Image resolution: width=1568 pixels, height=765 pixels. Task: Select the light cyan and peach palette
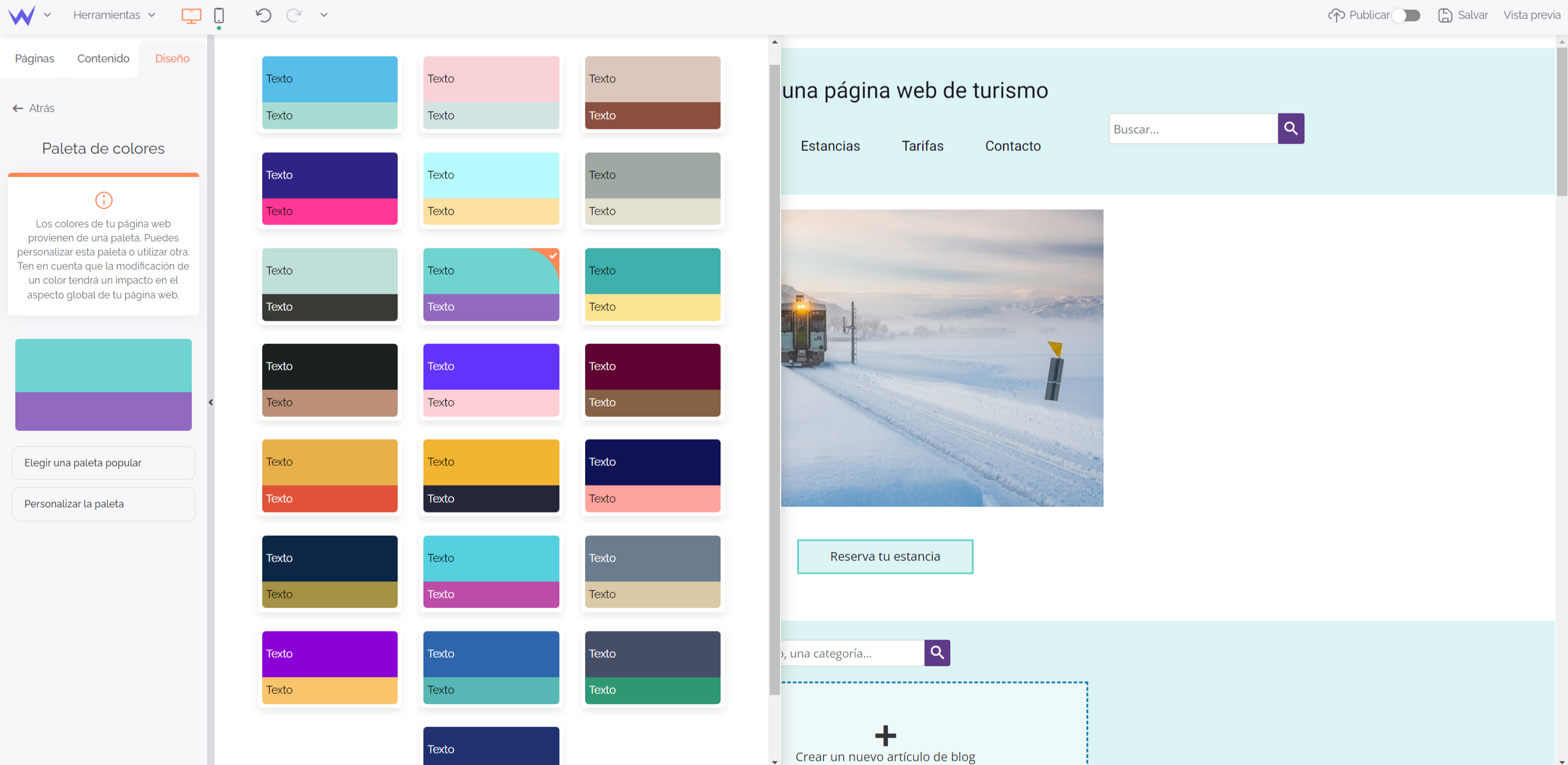[x=491, y=188]
